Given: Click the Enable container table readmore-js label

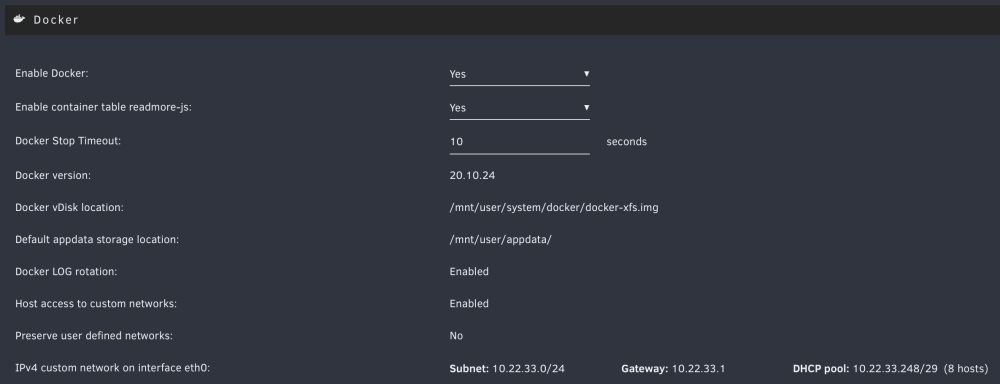Looking at the screenshot, I should pos(103,107).
